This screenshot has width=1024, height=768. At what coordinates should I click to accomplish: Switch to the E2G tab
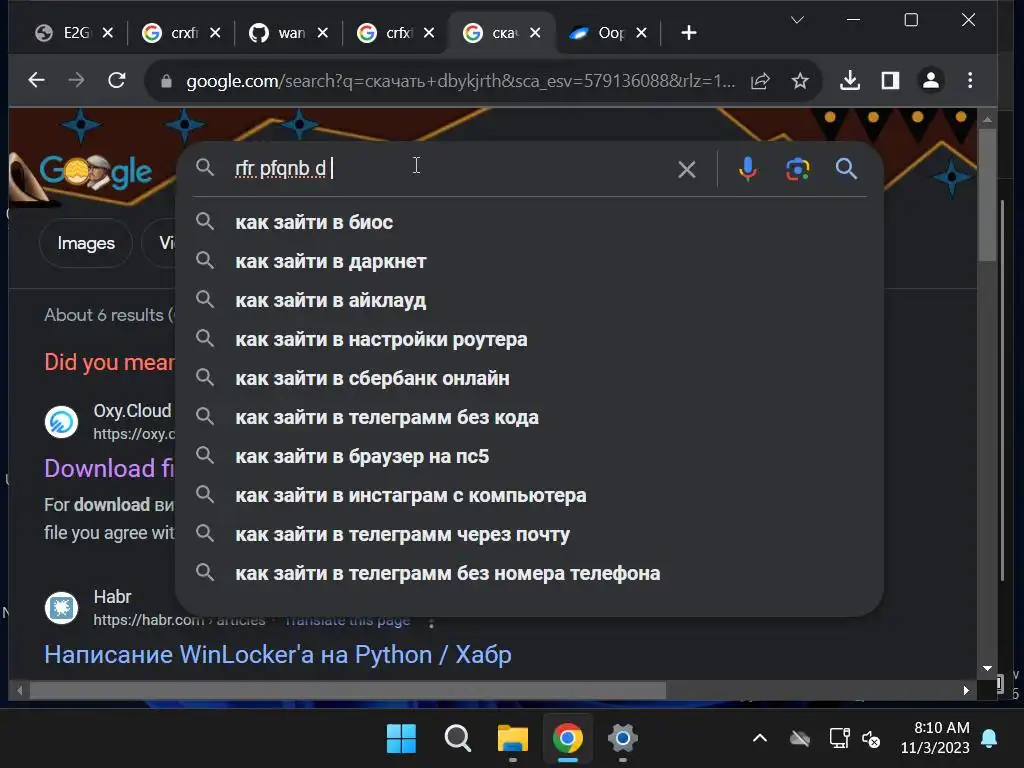(63, 33)
